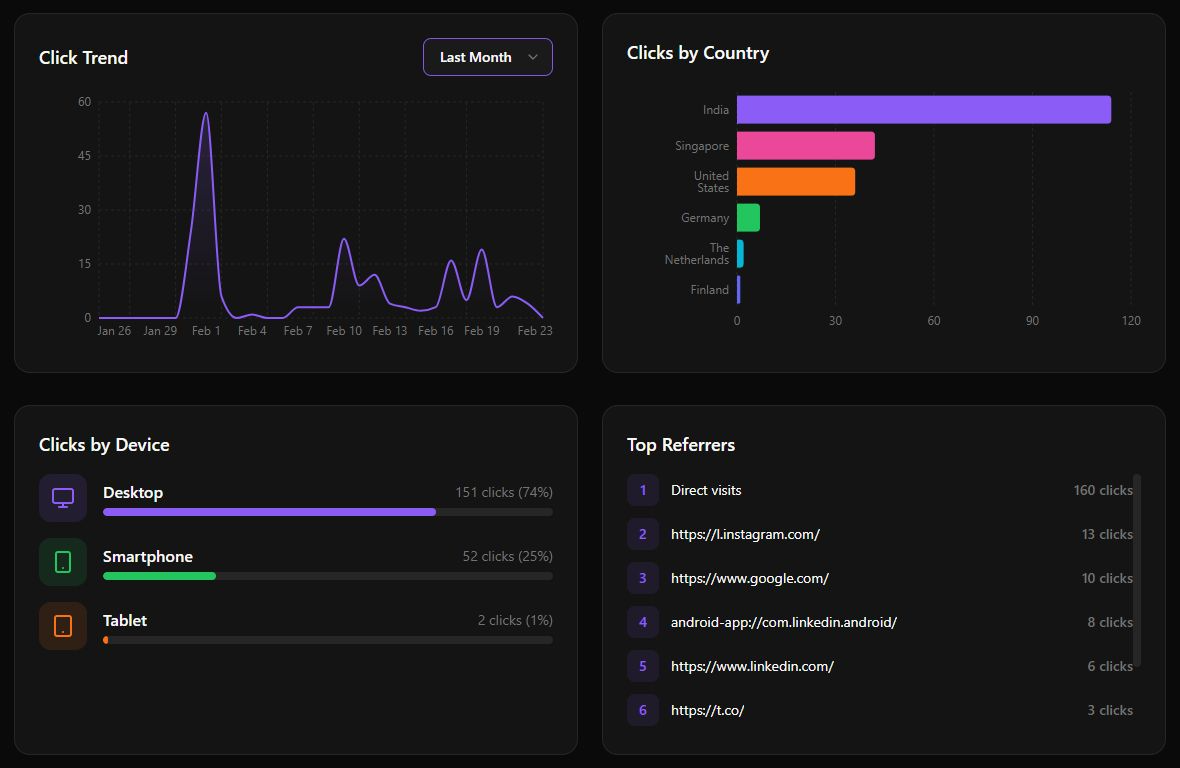The width and height of the screenshot is (1180, 768).
Task: Toggle the Germany bar in Clicks by Country
Action: (x=748, y=217)
